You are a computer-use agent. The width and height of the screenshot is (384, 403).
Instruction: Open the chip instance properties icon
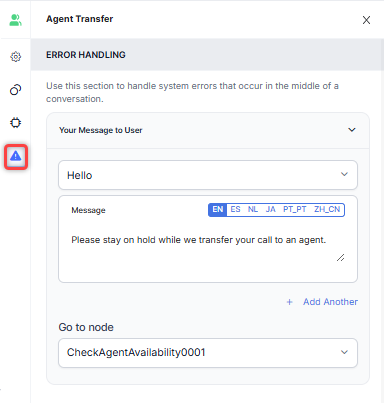pyautogui.click(x=15, y=123)
